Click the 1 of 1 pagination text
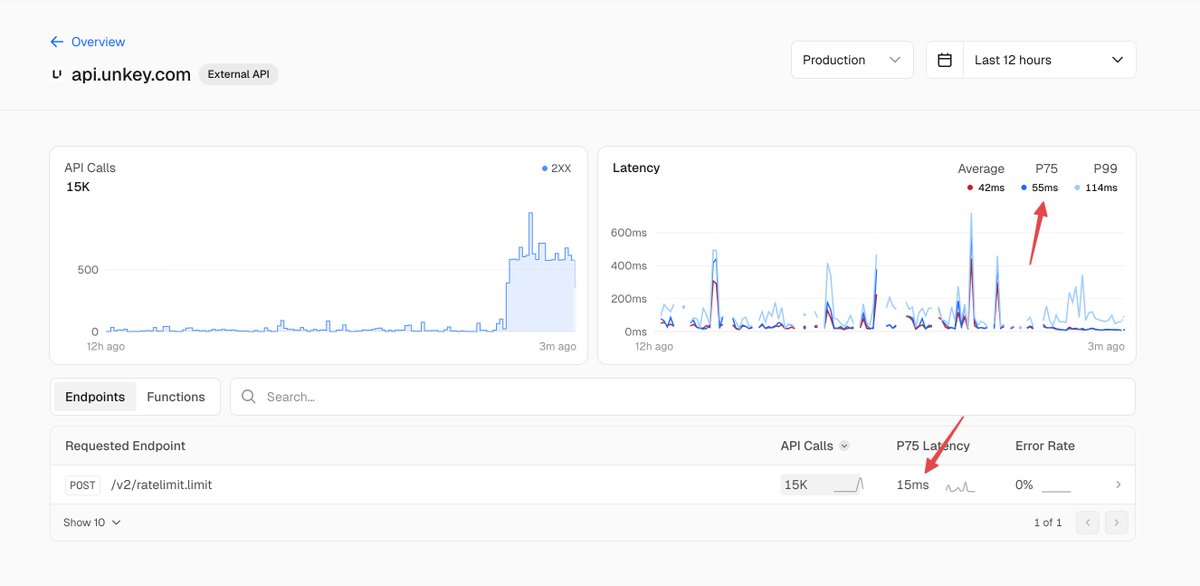Viewport: 1200px width, 586px height. coord(1048,522)
